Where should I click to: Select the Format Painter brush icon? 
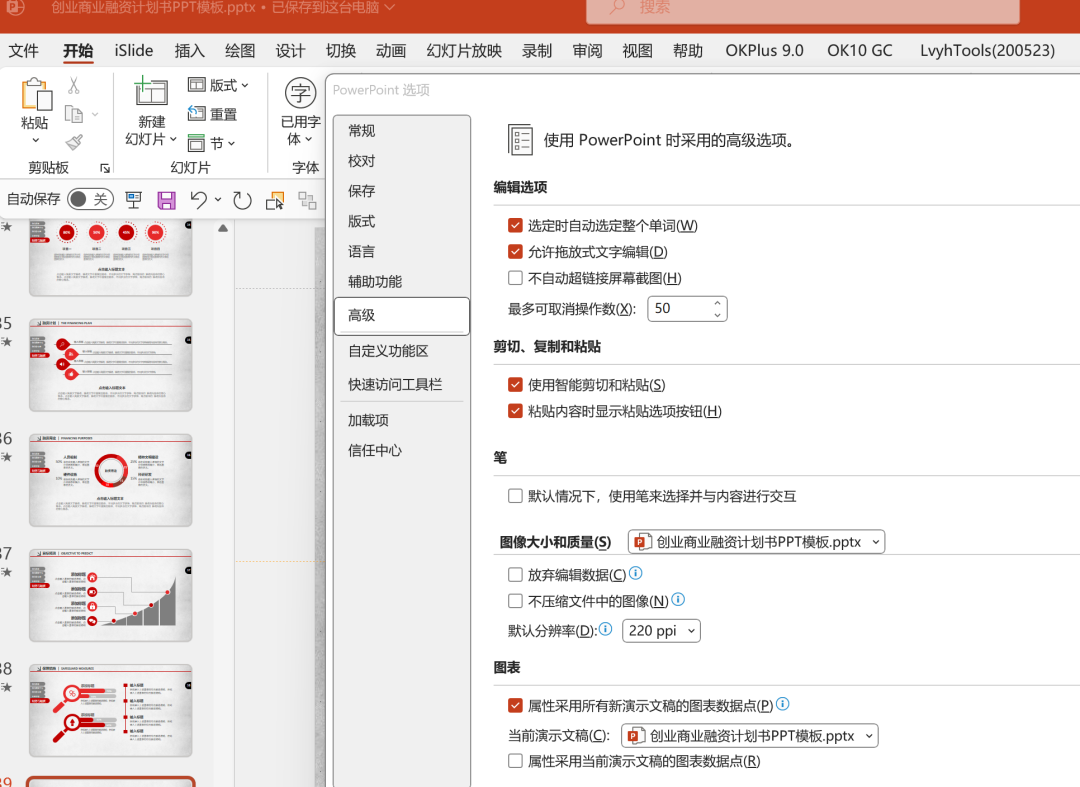pos(74,142)
